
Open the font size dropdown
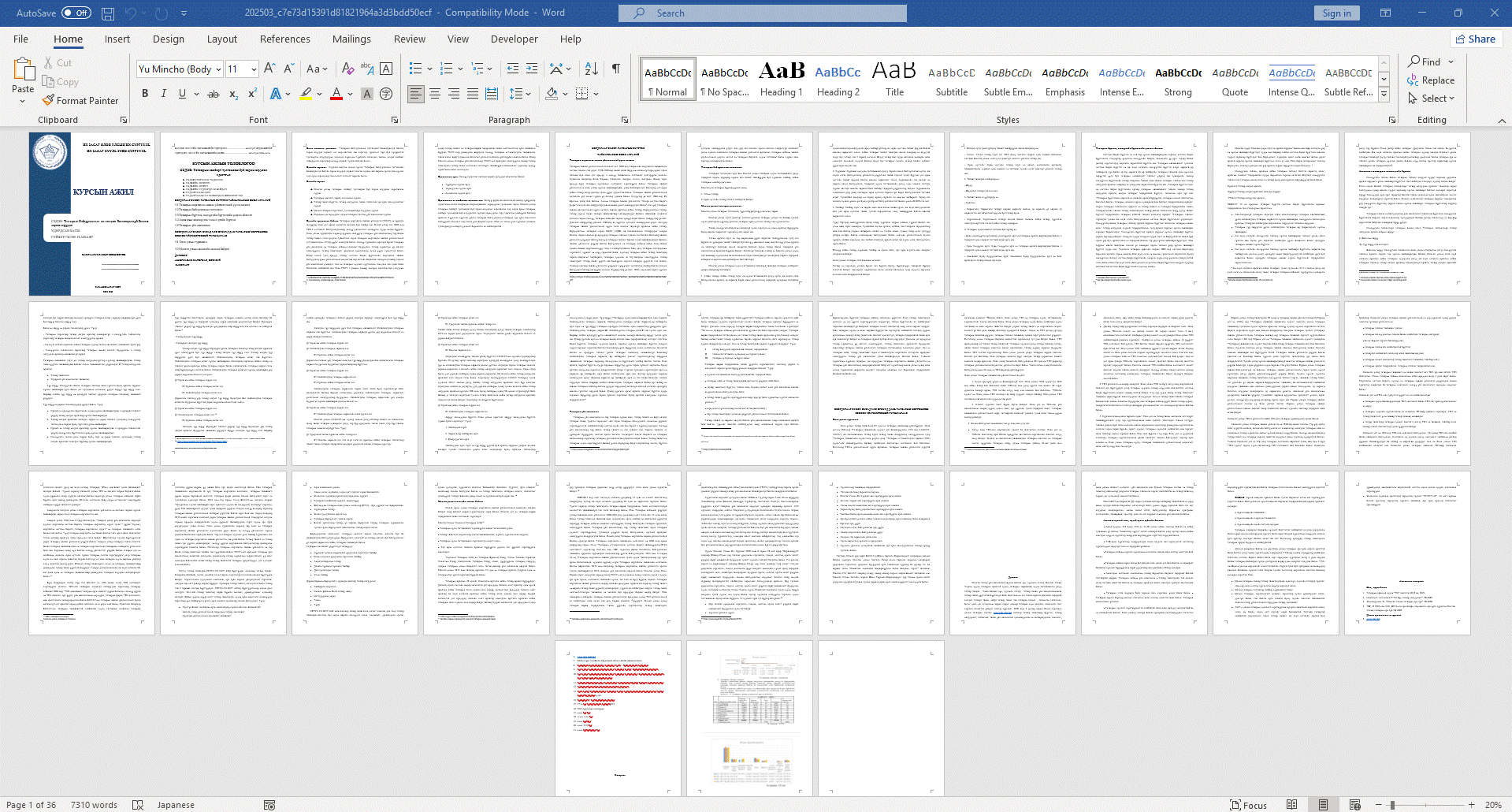[254, 69]
